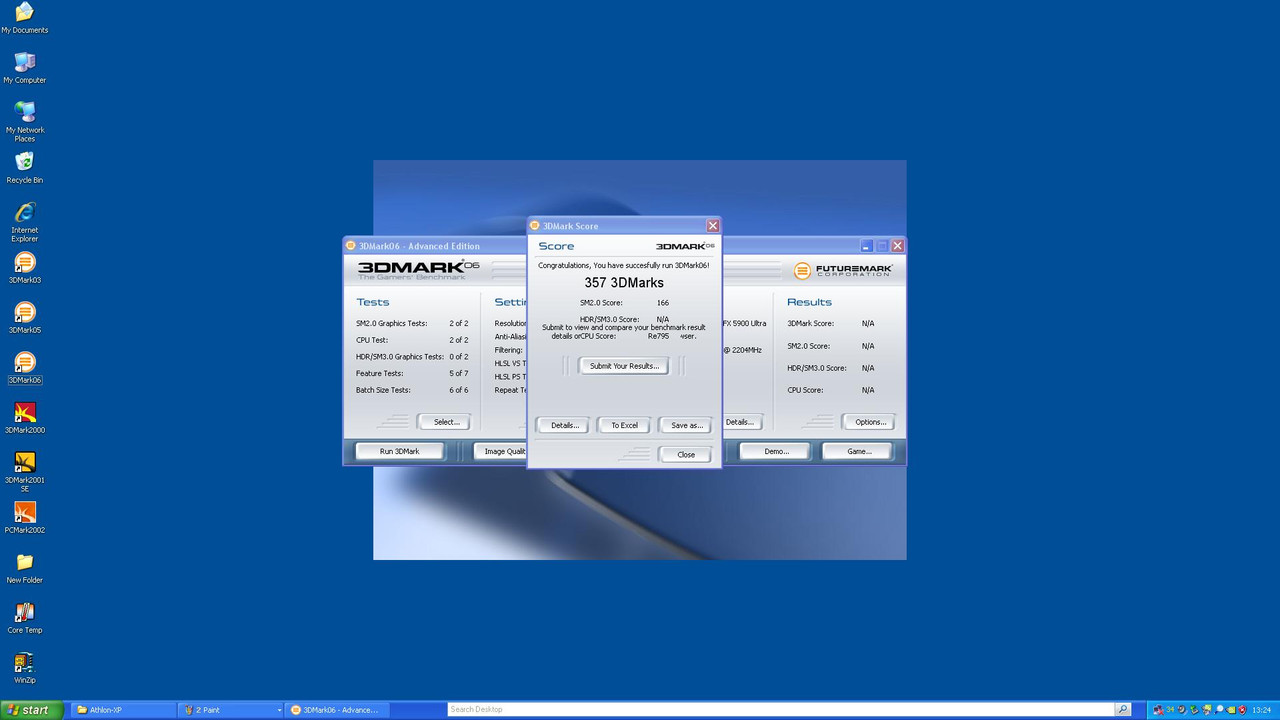This screenshot has height=720, width=1280.
Task: Click the HDR/SM3.0 Graphics Tests label
Action: 399,356
